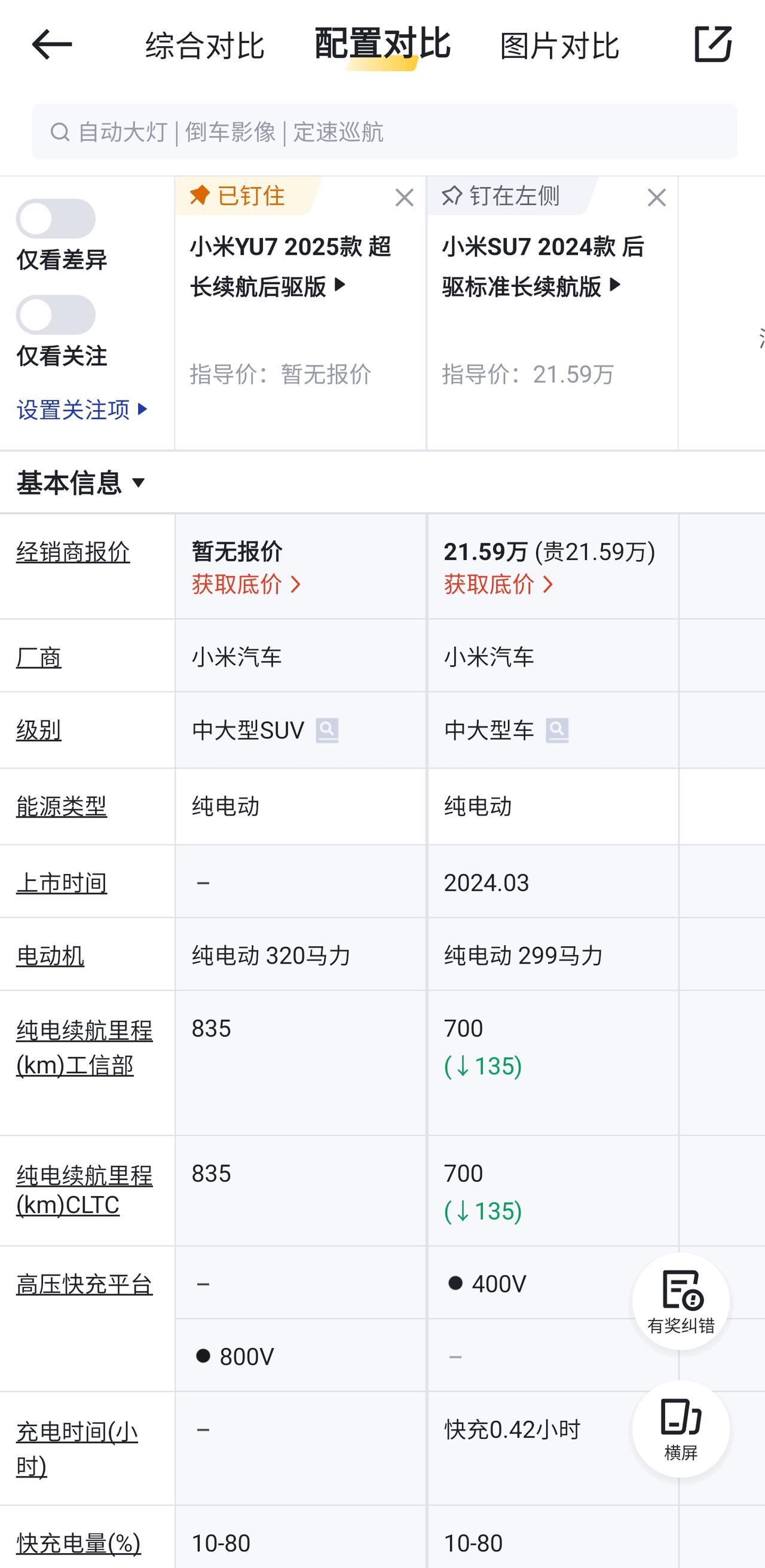
Task: Collapse the 基本信息 section
Action: coord(81,482)
